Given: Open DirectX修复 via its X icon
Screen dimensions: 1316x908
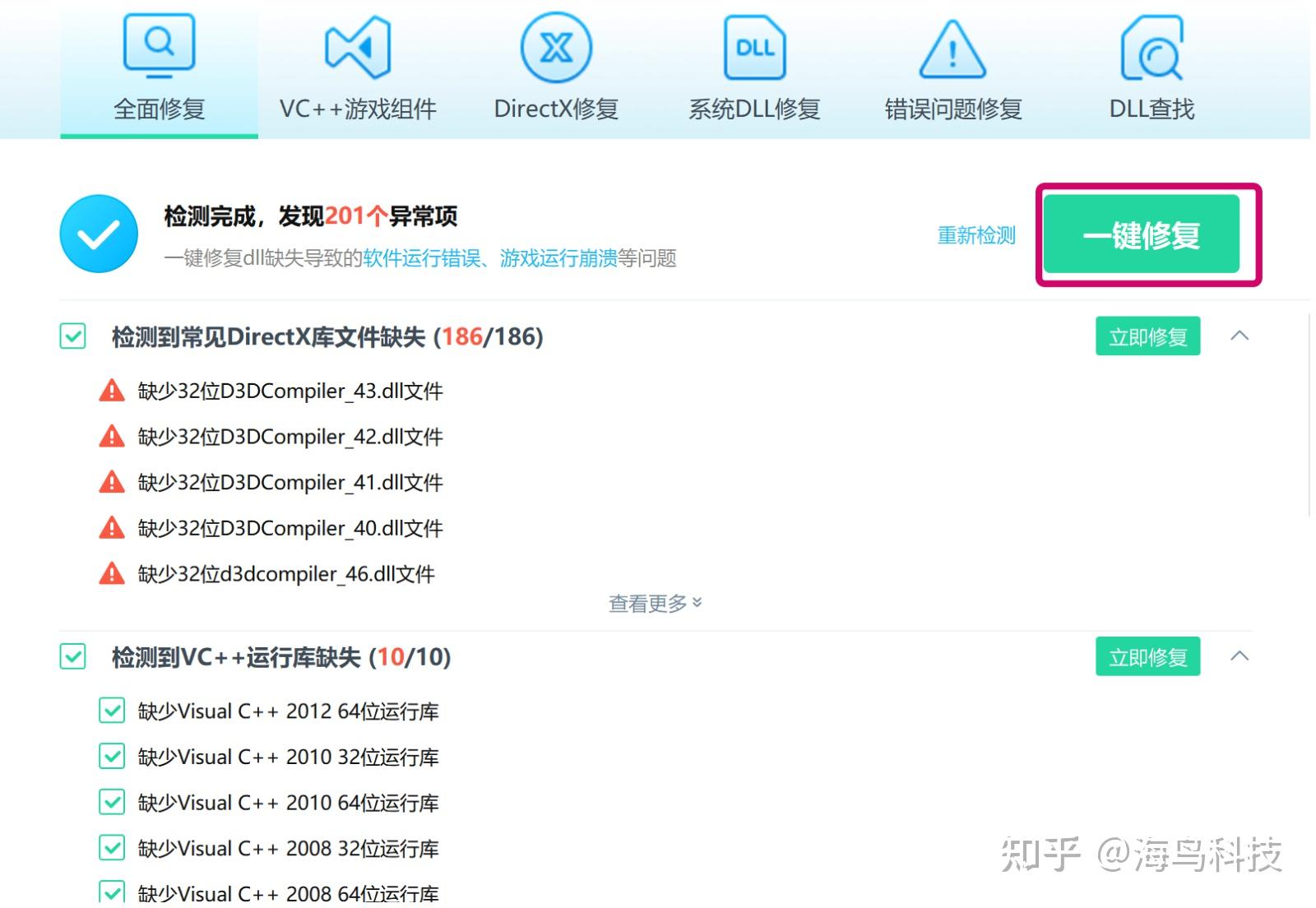Looking at the screenshot, I should pos(555,45).
